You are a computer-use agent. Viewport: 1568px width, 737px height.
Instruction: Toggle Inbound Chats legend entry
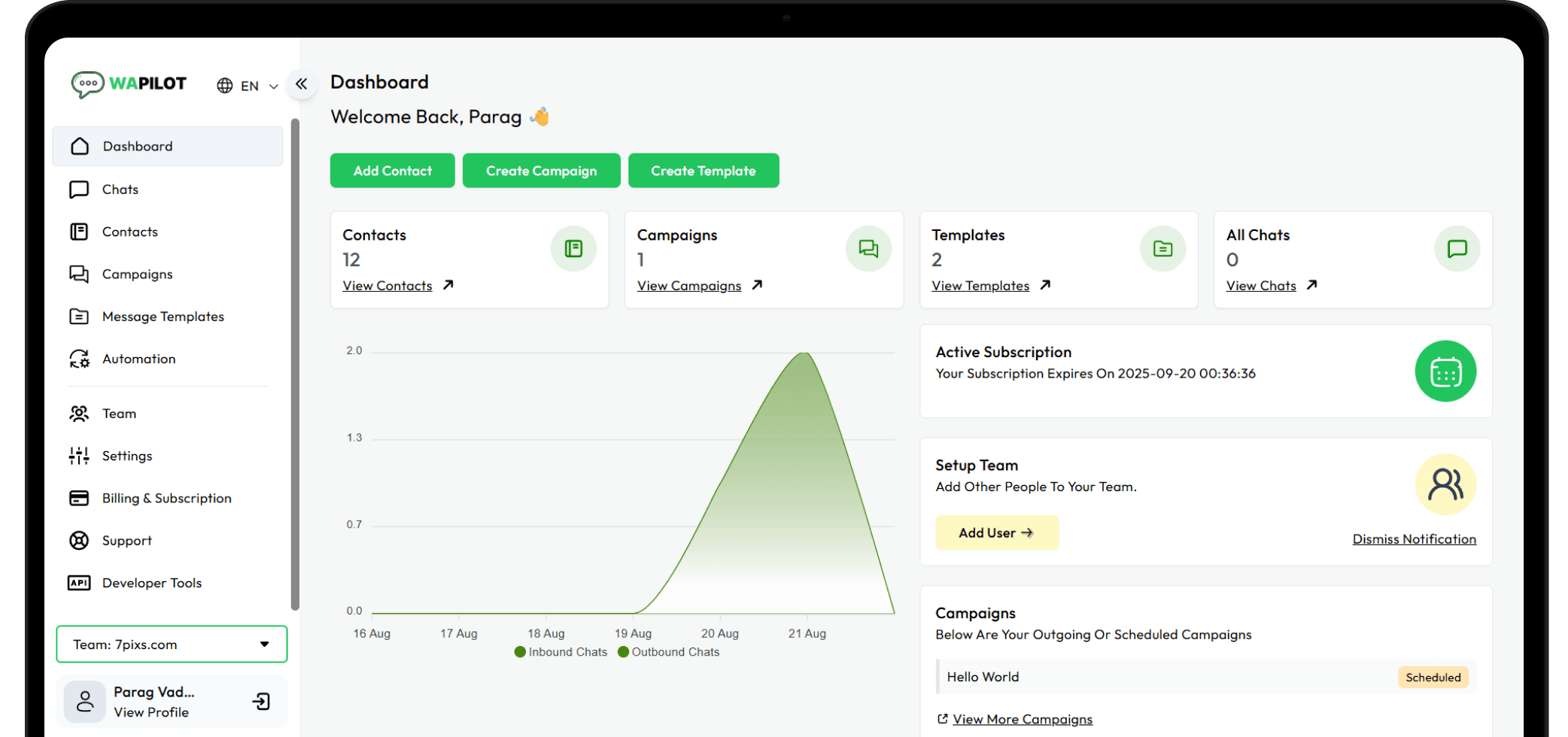tap(561, 652)
